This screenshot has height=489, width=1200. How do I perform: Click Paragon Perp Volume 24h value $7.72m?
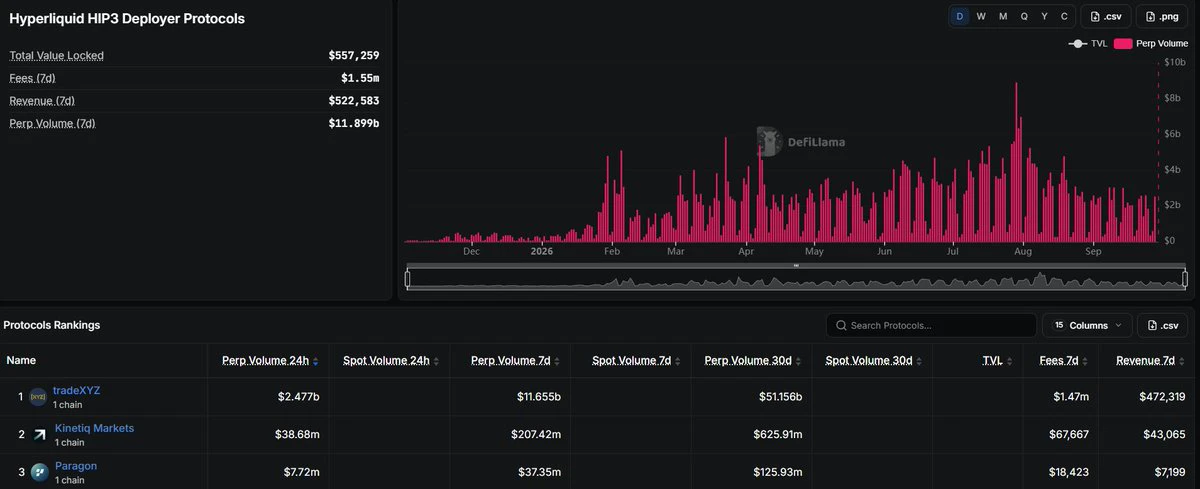(301, 472)
